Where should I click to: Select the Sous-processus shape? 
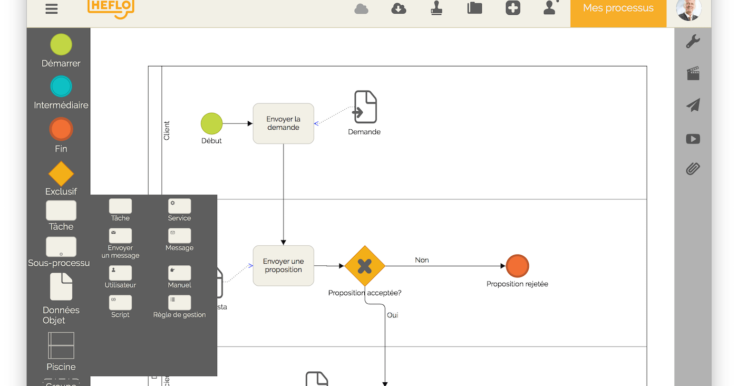tap(61, 247)
